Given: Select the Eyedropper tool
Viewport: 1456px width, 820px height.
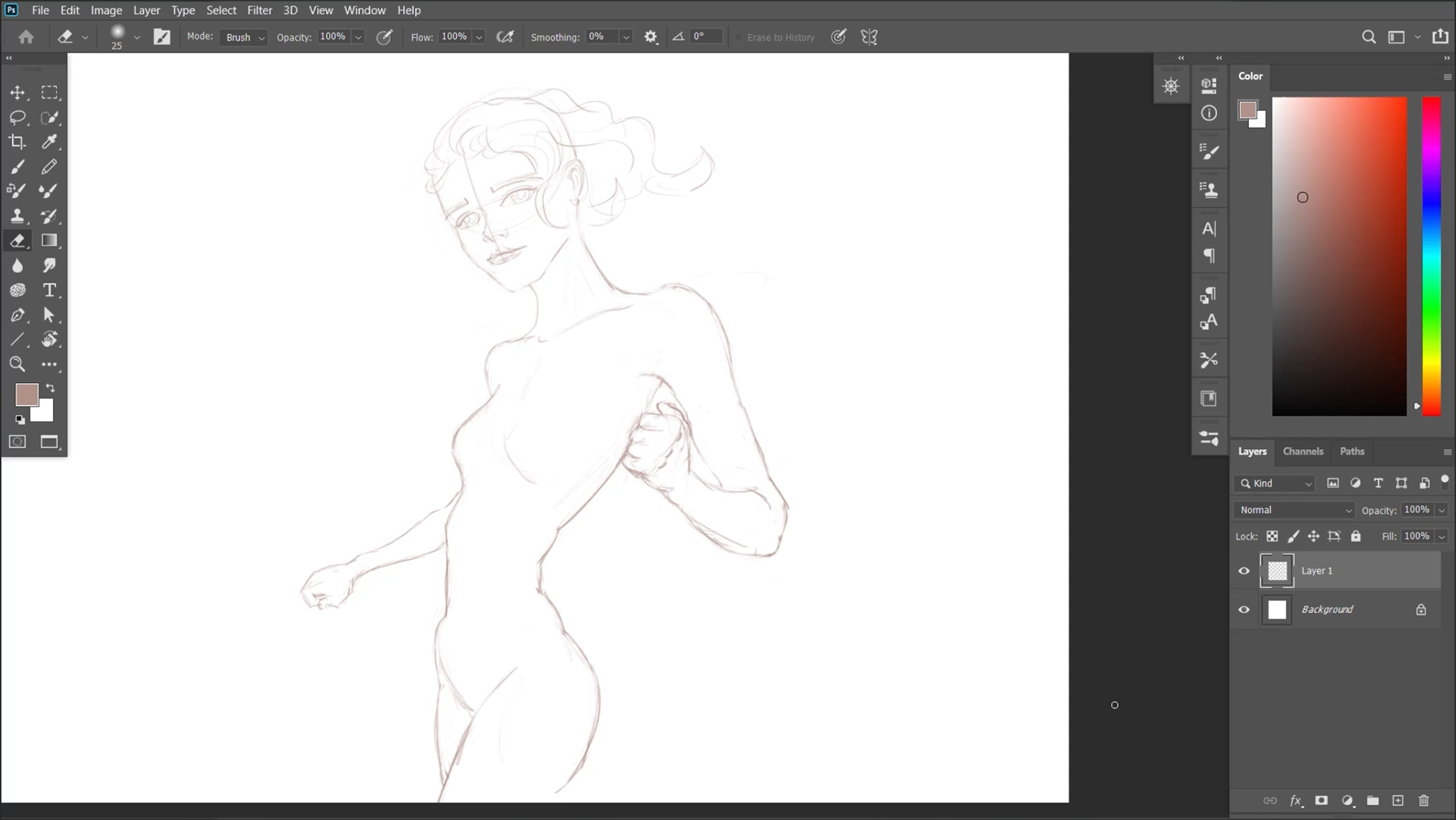Looking at the screenshot, I should [x=49, y=142].
